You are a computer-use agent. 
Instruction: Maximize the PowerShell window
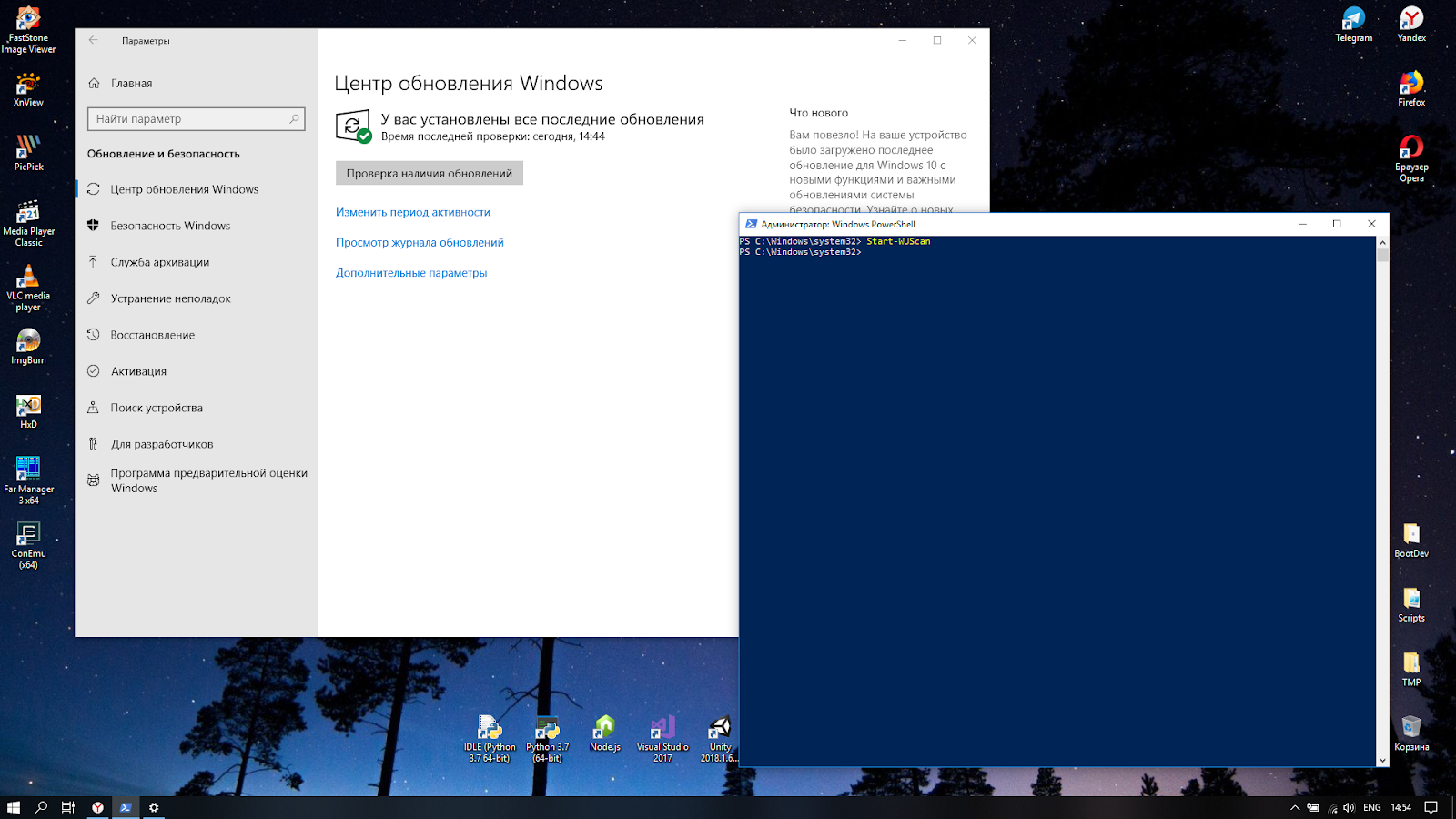pos(1337,224)
